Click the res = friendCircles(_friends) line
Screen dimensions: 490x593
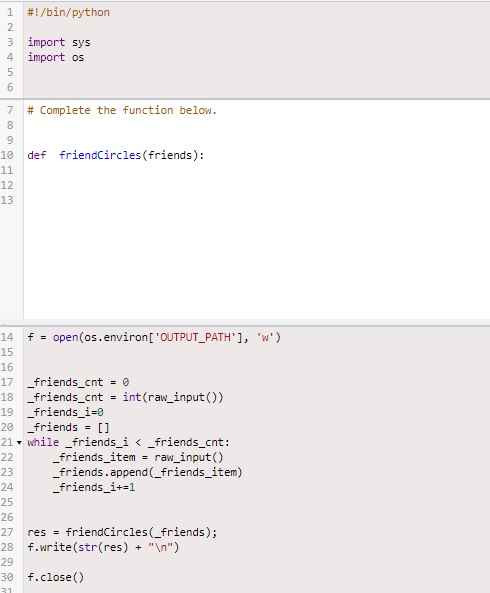[122, 532]
